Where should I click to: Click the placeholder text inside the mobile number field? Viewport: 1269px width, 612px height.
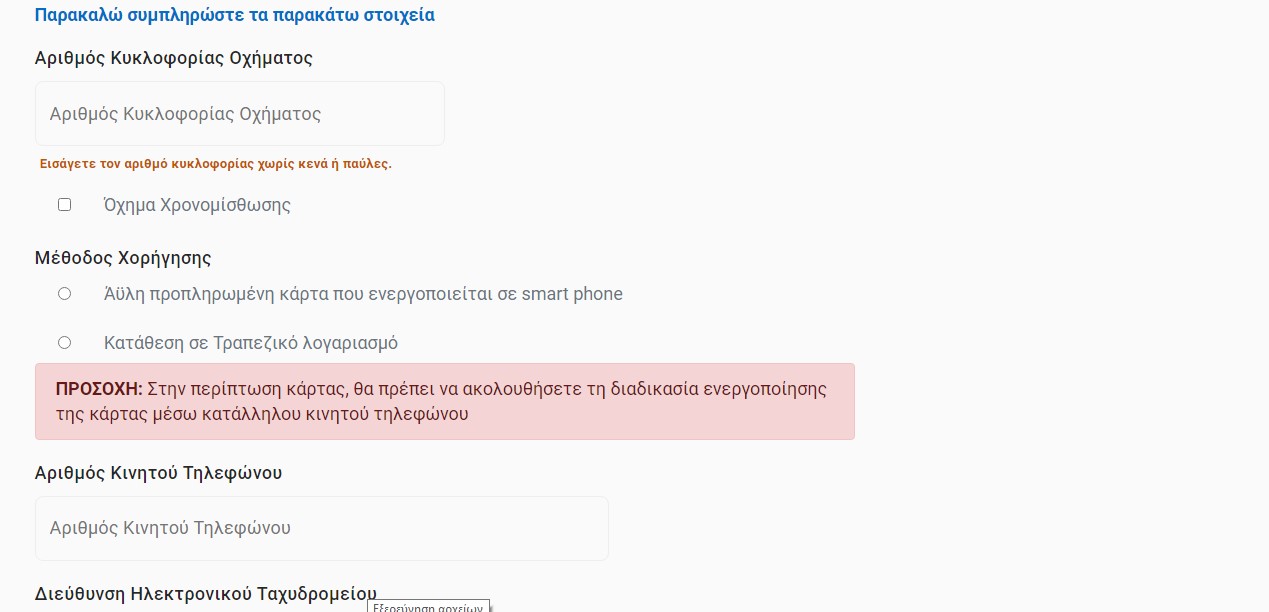(170, 528)
